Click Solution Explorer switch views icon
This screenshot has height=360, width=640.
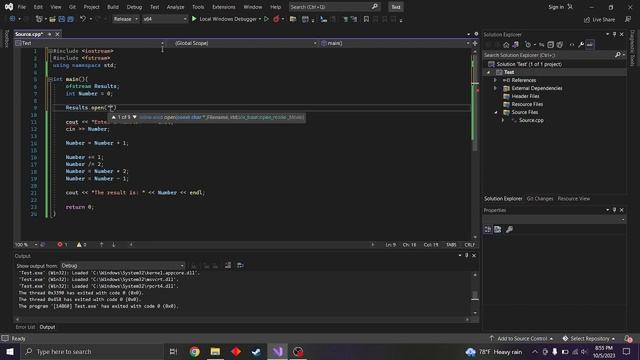[x=516, y=45]
